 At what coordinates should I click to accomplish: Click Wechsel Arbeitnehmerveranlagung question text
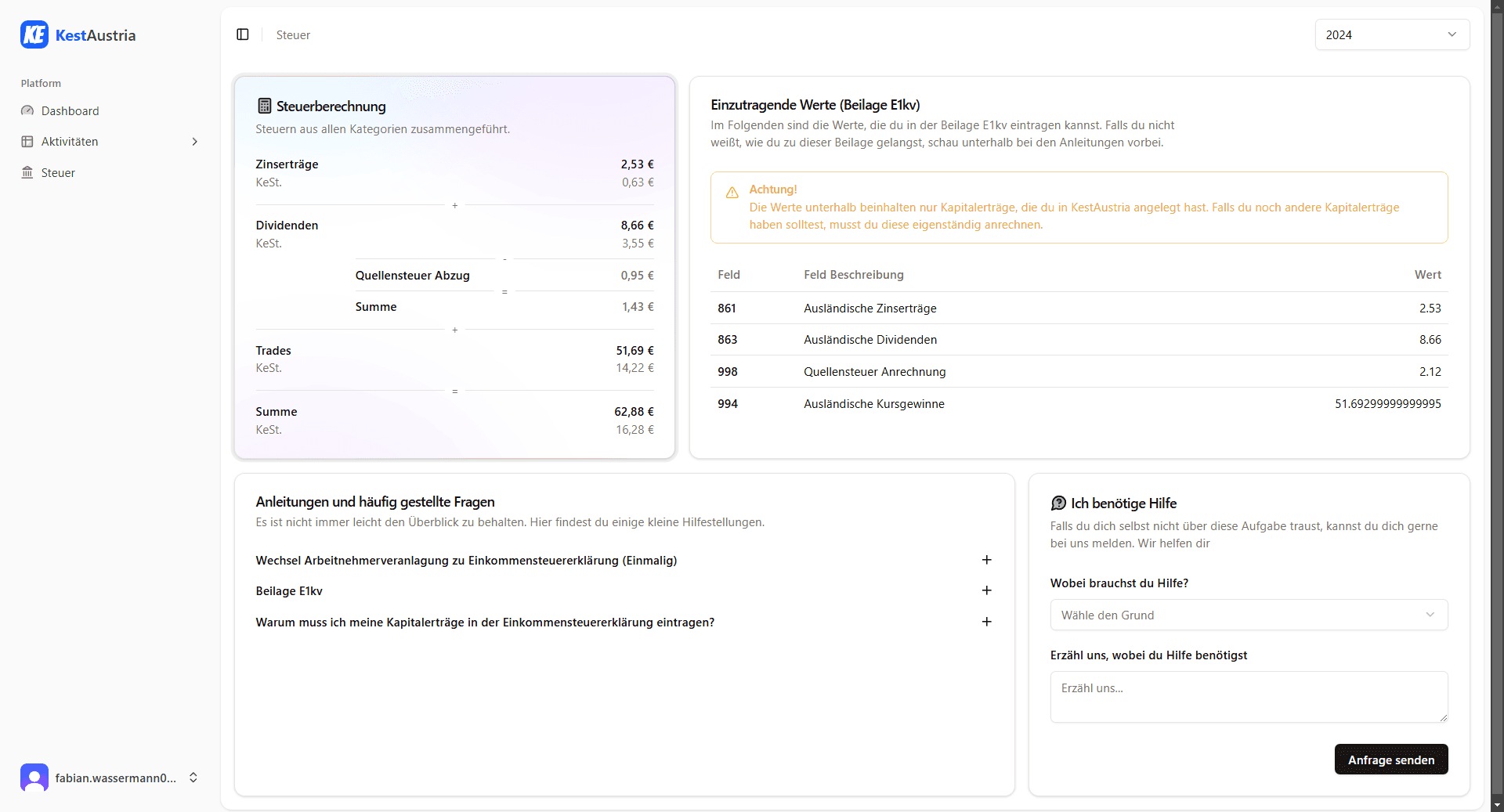tap(466, 561)
